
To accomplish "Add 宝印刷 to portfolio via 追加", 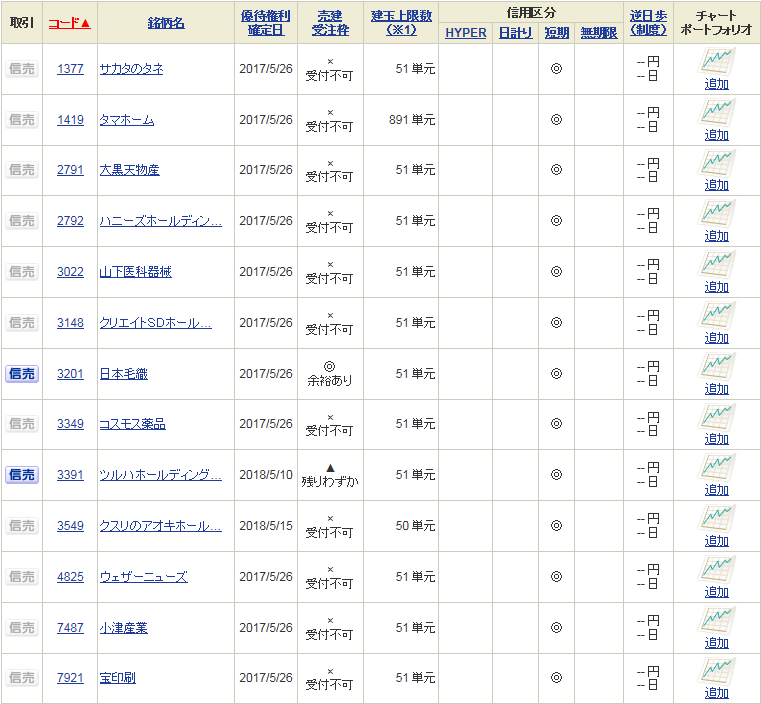I will coord(717,693).
